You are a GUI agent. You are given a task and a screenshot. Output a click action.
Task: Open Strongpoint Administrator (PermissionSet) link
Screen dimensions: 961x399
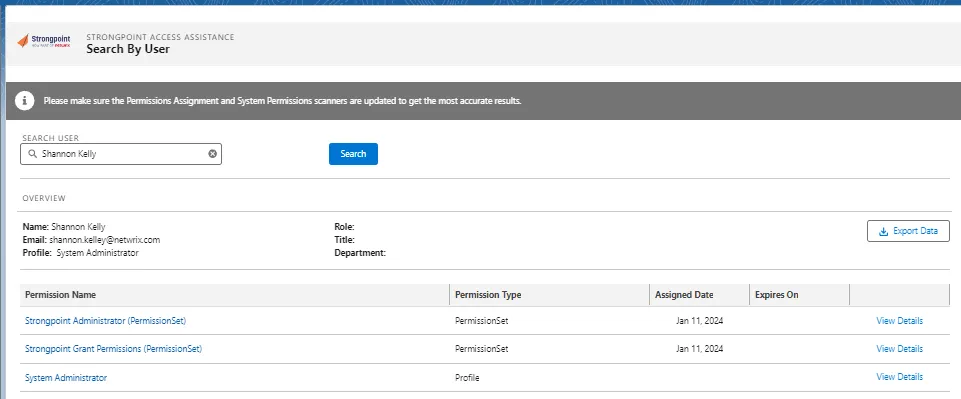[x=105, y=321]
